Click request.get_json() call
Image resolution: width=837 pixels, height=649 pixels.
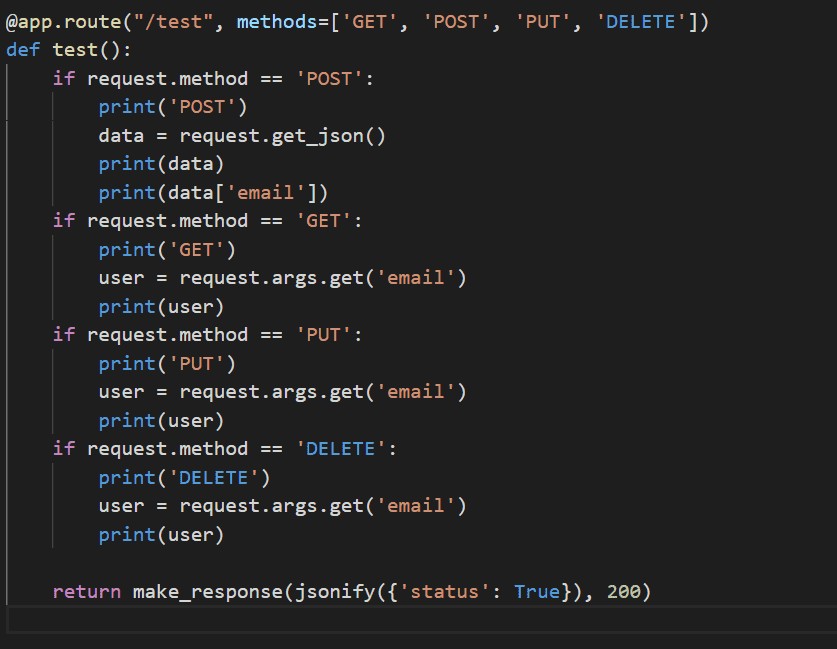click(x=282, y=136)
